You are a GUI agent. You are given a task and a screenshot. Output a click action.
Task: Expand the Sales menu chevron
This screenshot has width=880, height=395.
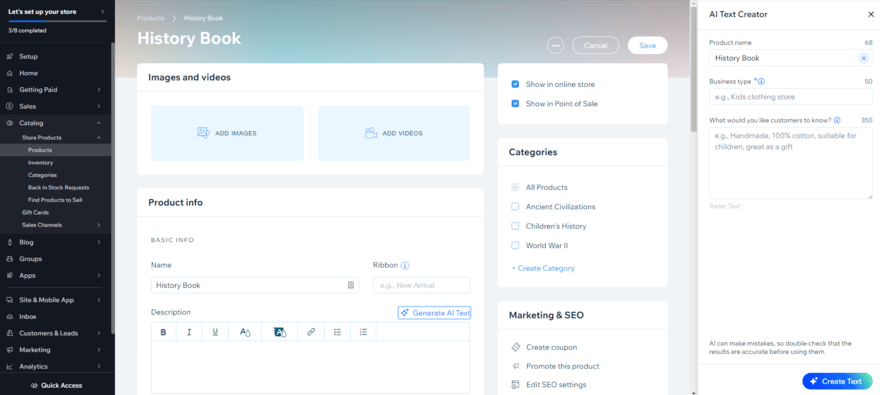(x=99, y=106)
